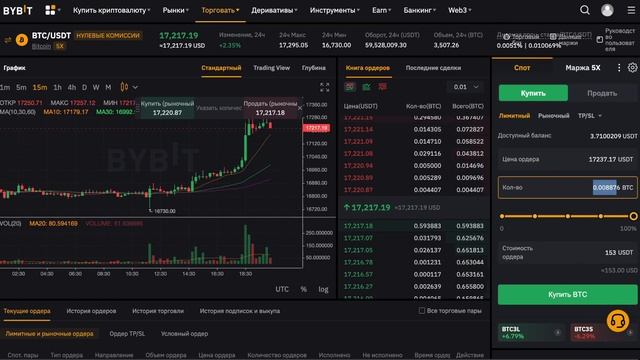Click the Bybit logo
Screen dimensions: 640x360
(18, 10)
